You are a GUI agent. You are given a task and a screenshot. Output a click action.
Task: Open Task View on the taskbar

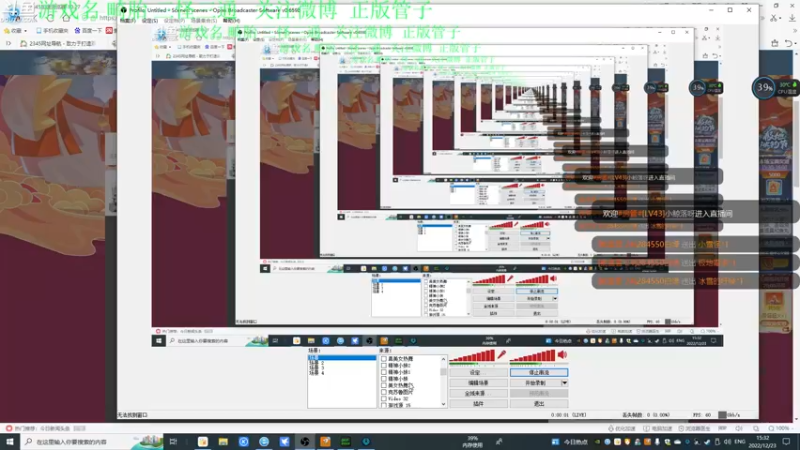173,441
